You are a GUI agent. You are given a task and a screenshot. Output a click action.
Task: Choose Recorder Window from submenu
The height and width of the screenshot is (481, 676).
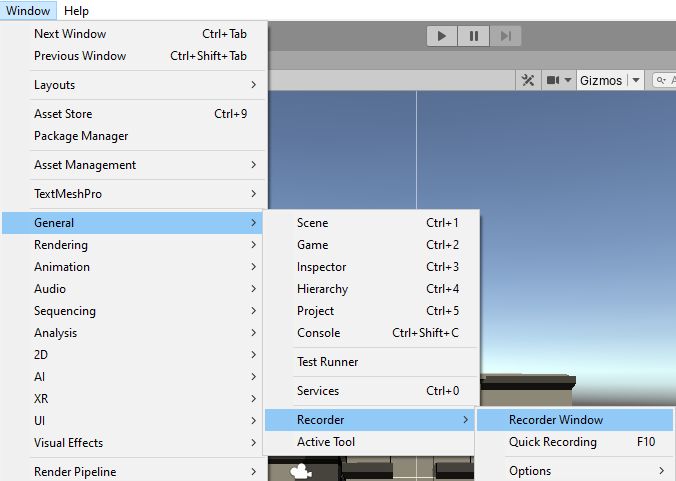tap(556, 420)
